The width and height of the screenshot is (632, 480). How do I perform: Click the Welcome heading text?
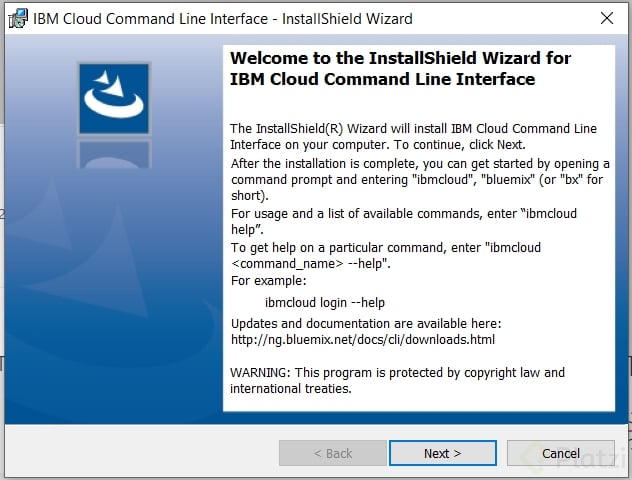tap(400, 69)
